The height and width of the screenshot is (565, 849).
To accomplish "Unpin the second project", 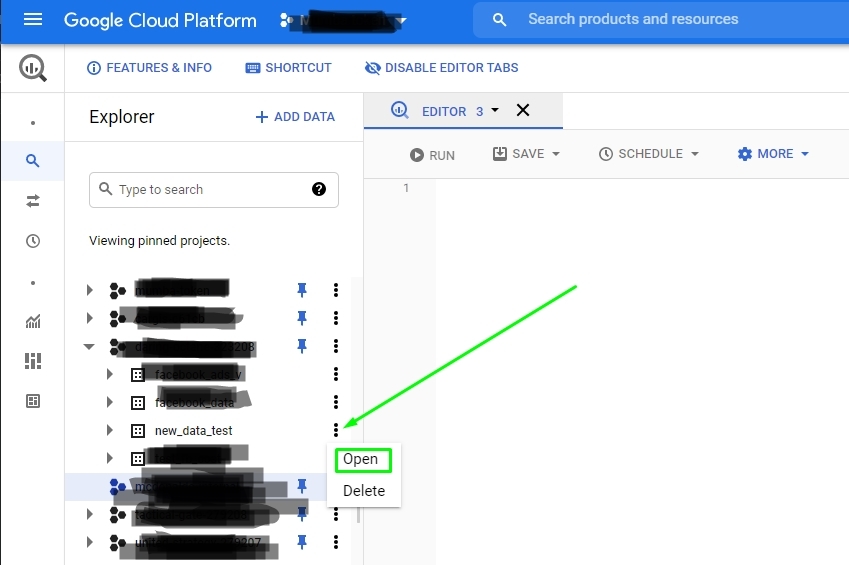I will (302, 317).
